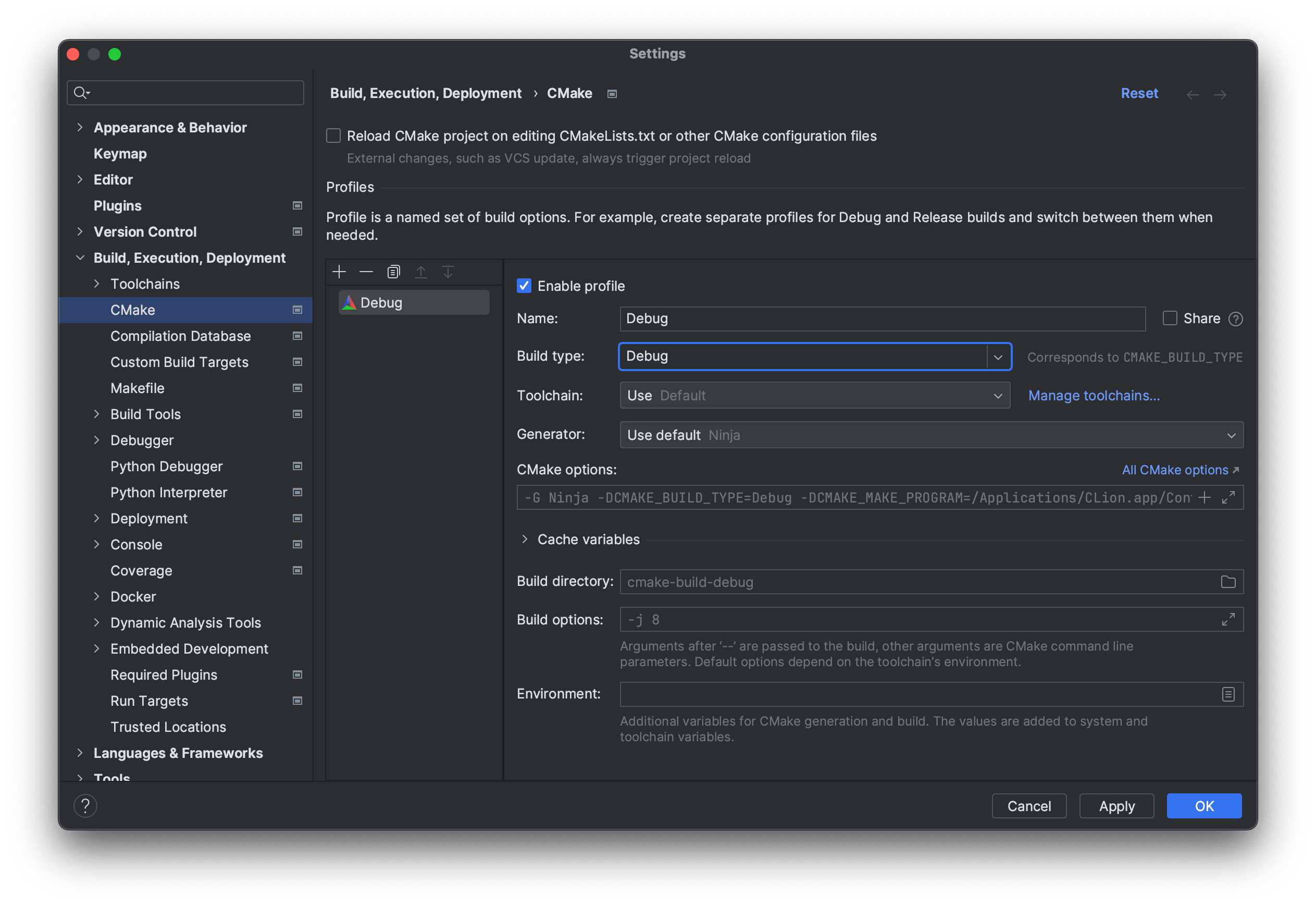The width and height of the screenshot is (1316, 907).
Task: Check the Share checkbox
Action: coord(1170,318)
